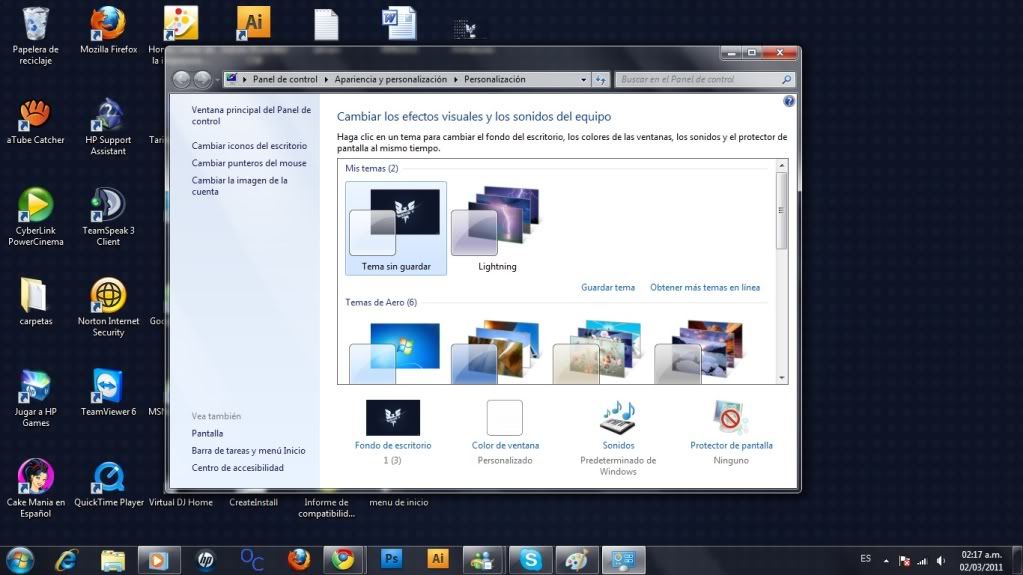Open the Word document desktop icon
1023x575 pixels.
point(399,23)
